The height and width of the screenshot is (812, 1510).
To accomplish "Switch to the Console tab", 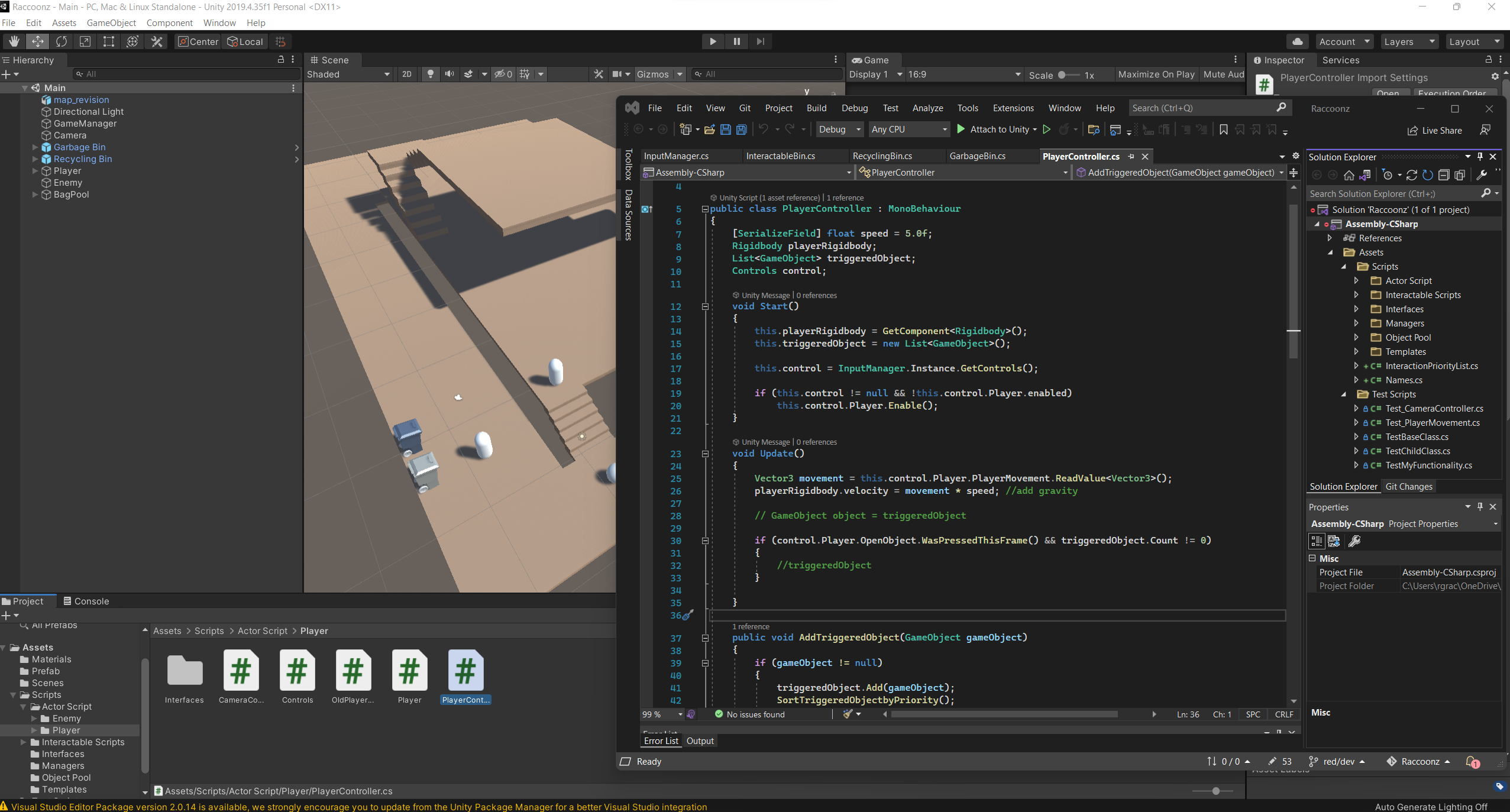I will (86, 601).
